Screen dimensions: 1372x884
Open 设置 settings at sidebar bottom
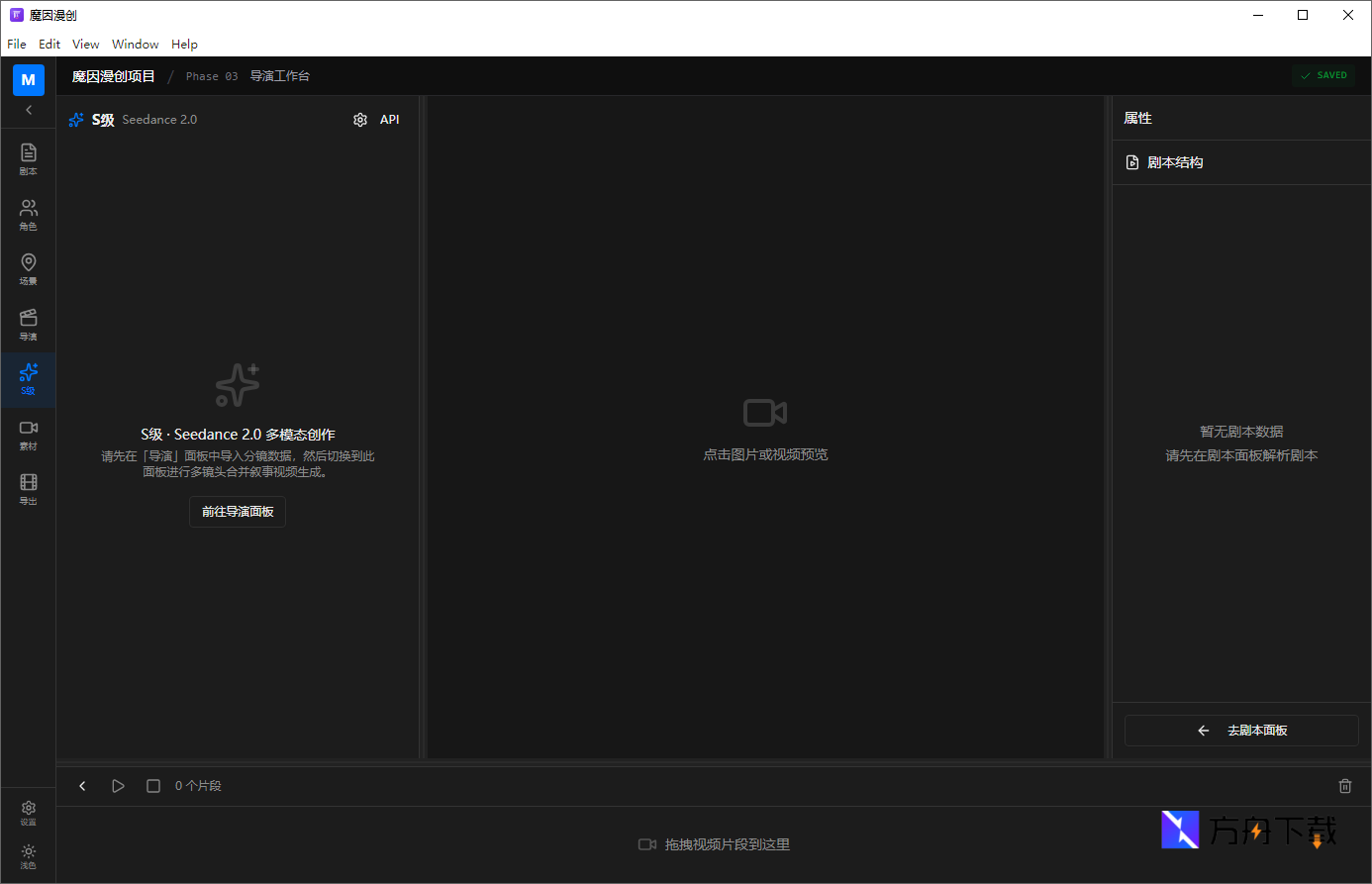pyautogui.click(x=28, y=813)
